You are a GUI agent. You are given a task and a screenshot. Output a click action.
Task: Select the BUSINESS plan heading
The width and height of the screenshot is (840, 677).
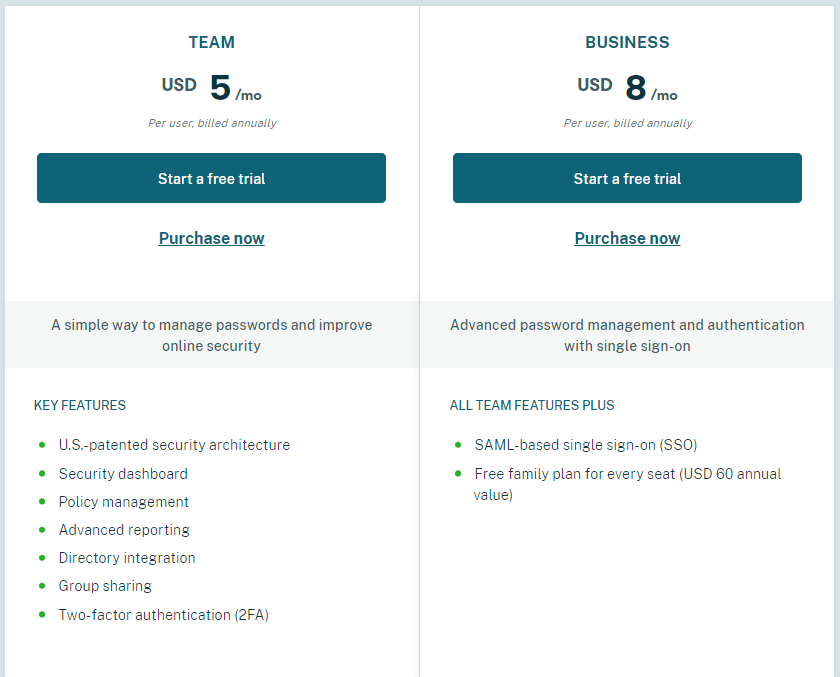(x=627, y=42)
